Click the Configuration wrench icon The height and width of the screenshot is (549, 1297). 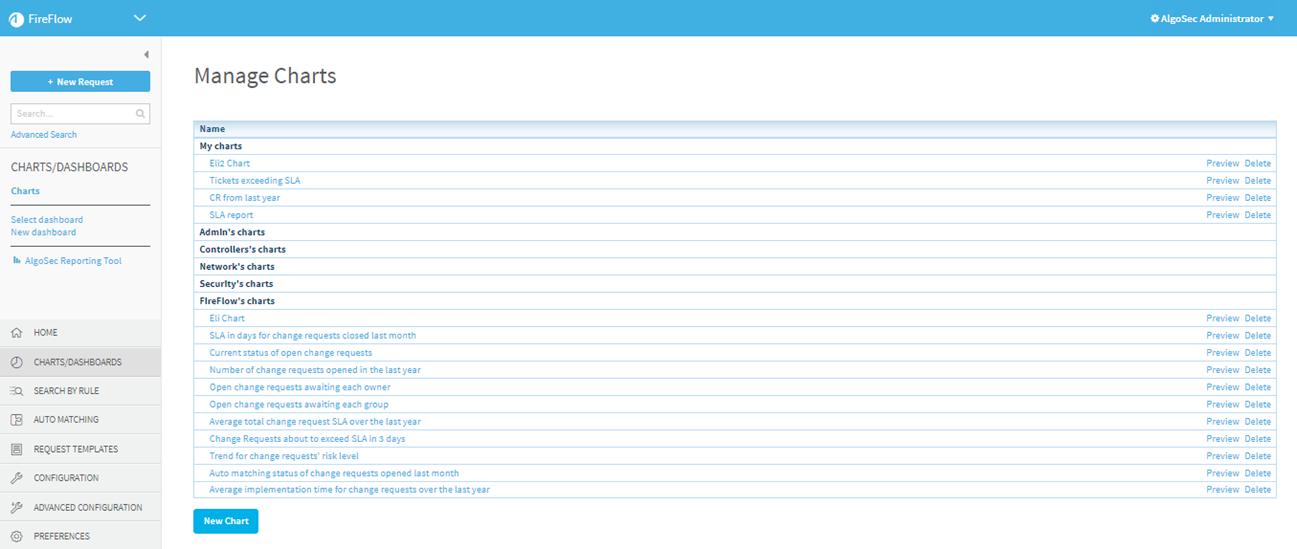(16, 478)
